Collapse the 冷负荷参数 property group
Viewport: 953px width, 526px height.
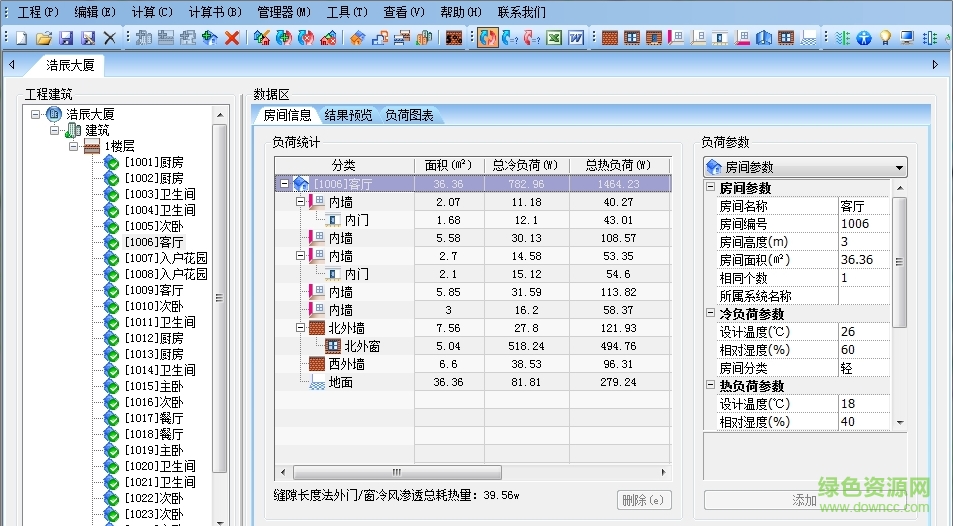[x=710, y=314]
